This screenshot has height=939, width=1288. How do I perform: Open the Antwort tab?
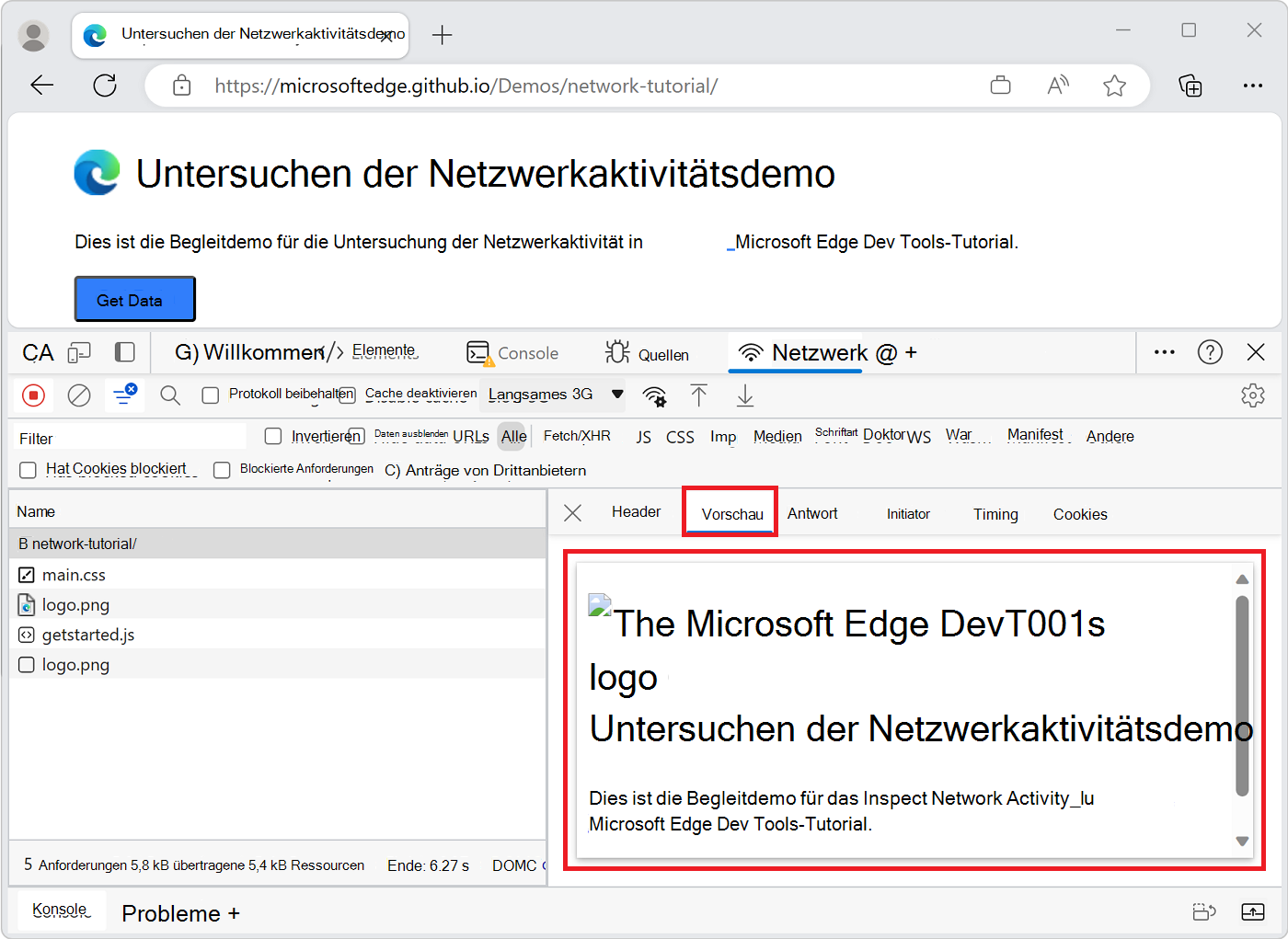(x=812, y=513)
